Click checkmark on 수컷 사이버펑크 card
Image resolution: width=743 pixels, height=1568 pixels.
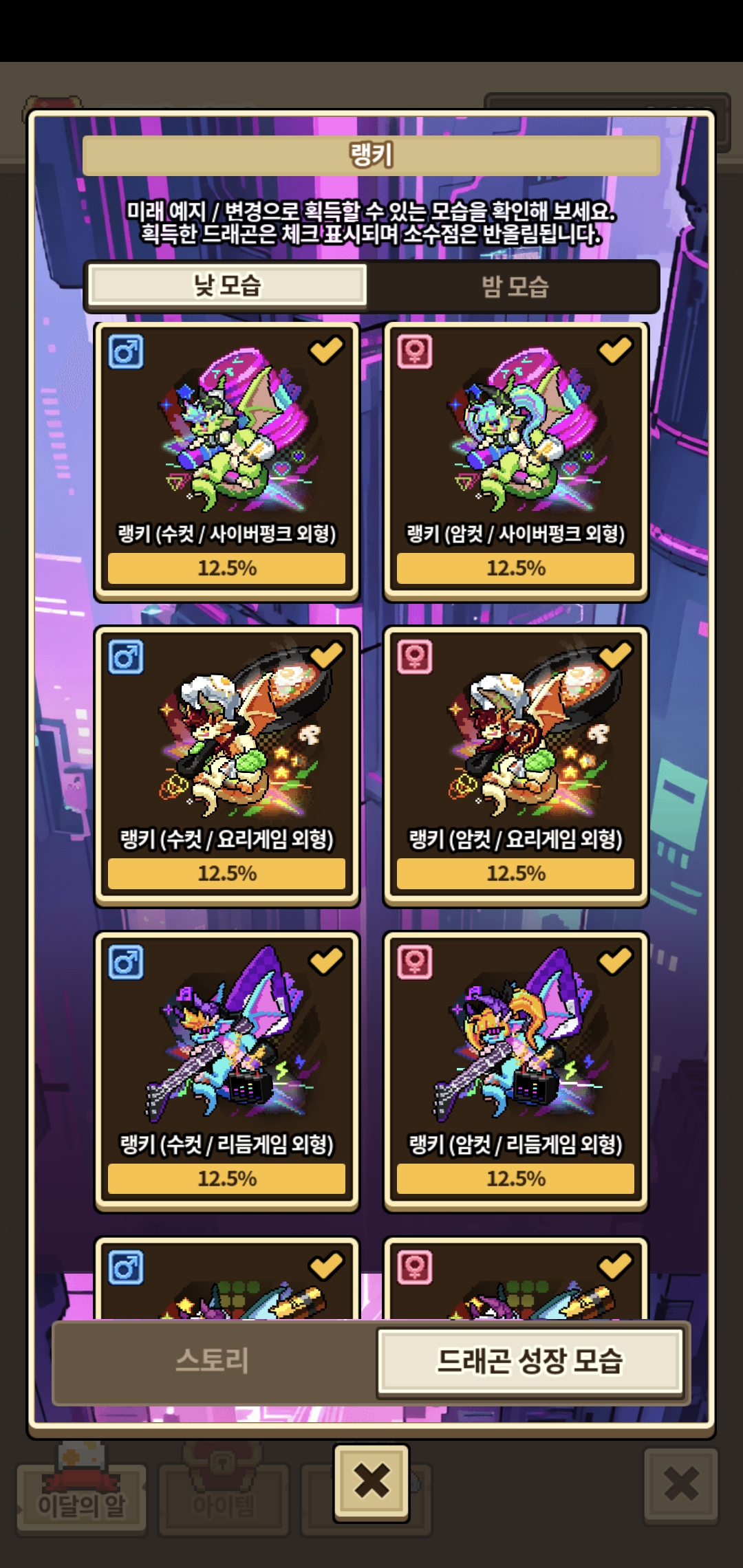pyautogui.click(x=326, y=349)
